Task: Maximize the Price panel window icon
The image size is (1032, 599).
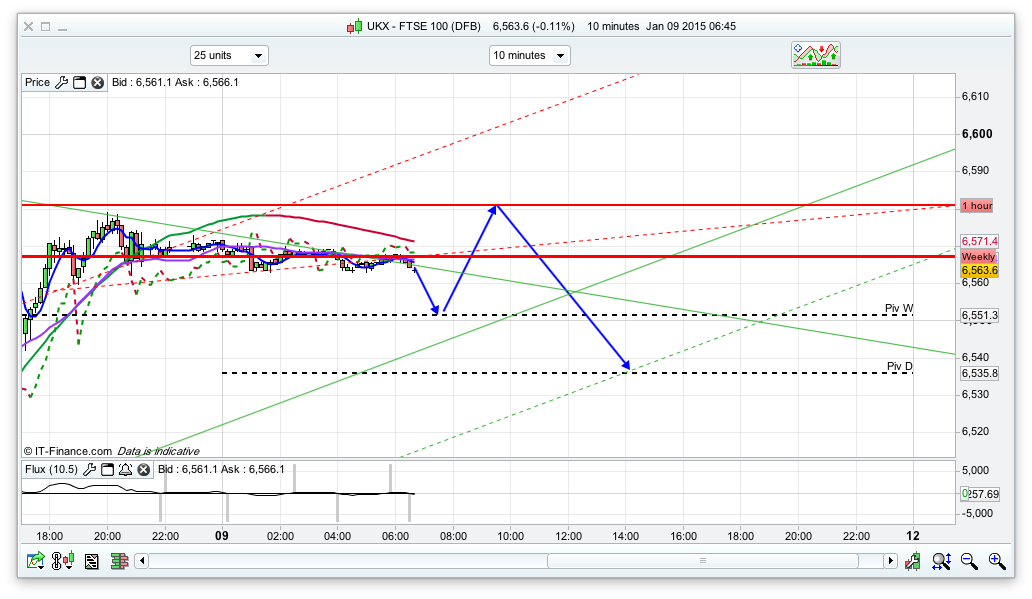Action: point(79,83)
